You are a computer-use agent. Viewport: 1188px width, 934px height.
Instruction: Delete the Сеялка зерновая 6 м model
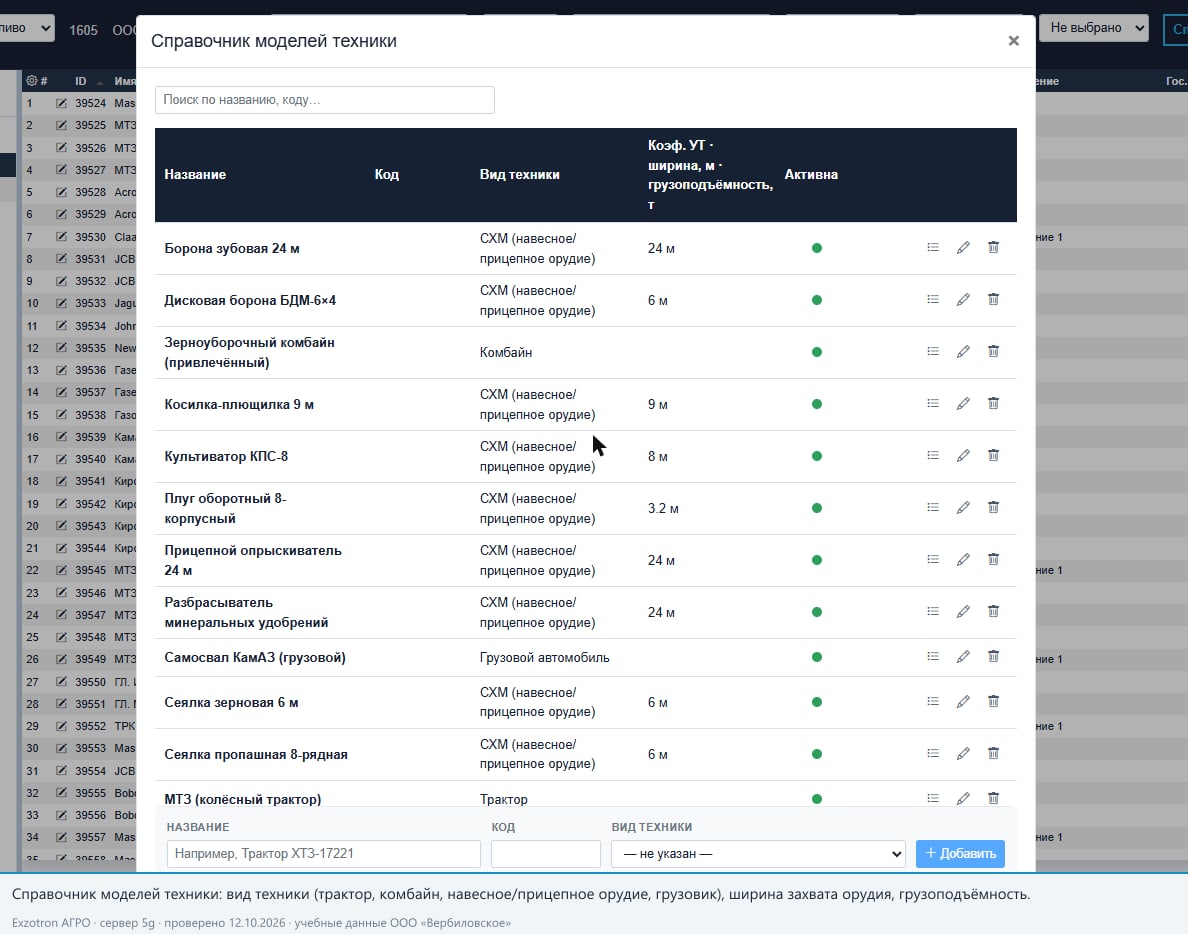[x=993, y=702]
